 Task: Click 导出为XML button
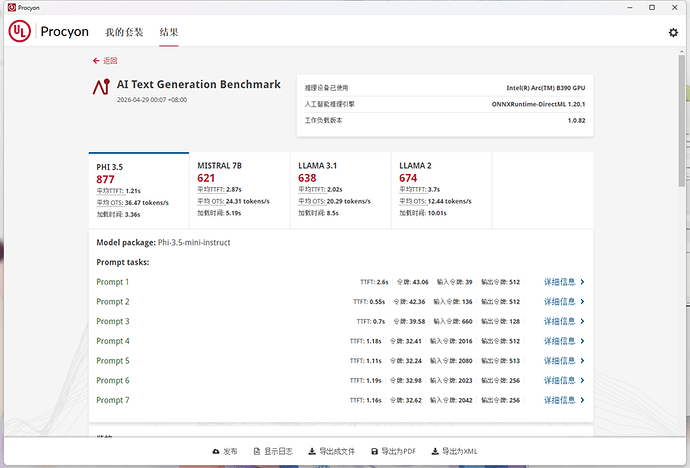454,451
